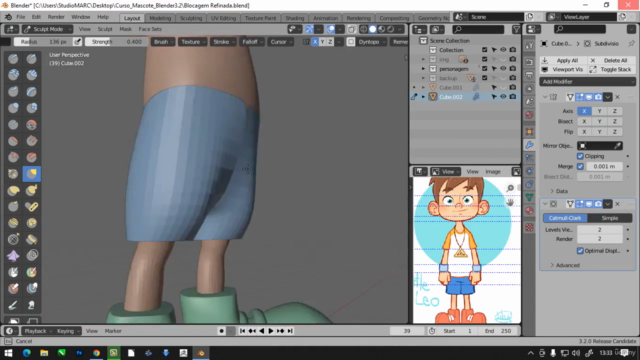640x360 pixels.
Task: Adjust the brush Radius slider
Action: click(43, 42)
